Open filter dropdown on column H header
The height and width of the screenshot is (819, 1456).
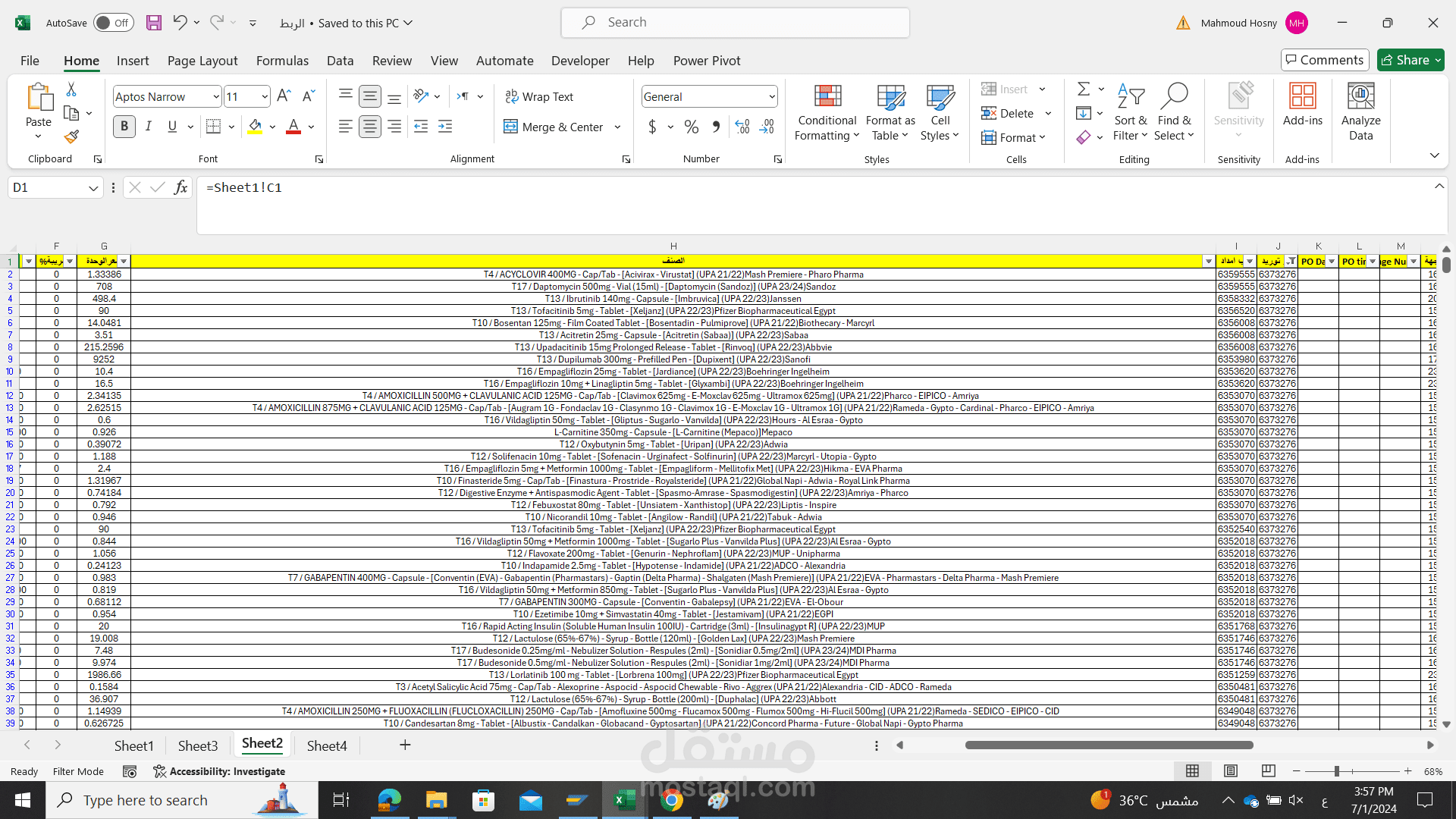1209,262
